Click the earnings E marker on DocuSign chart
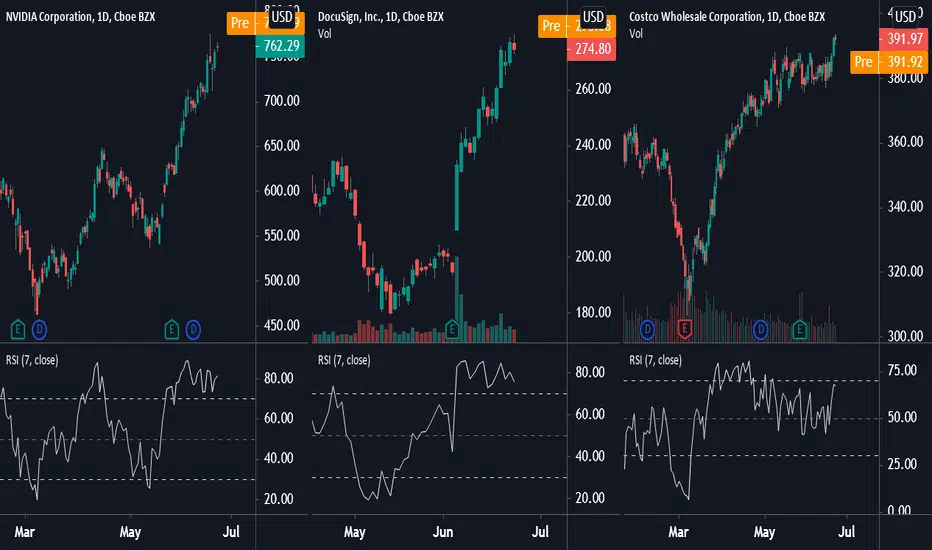Viewport: 932px width, 550px height. 452,329
